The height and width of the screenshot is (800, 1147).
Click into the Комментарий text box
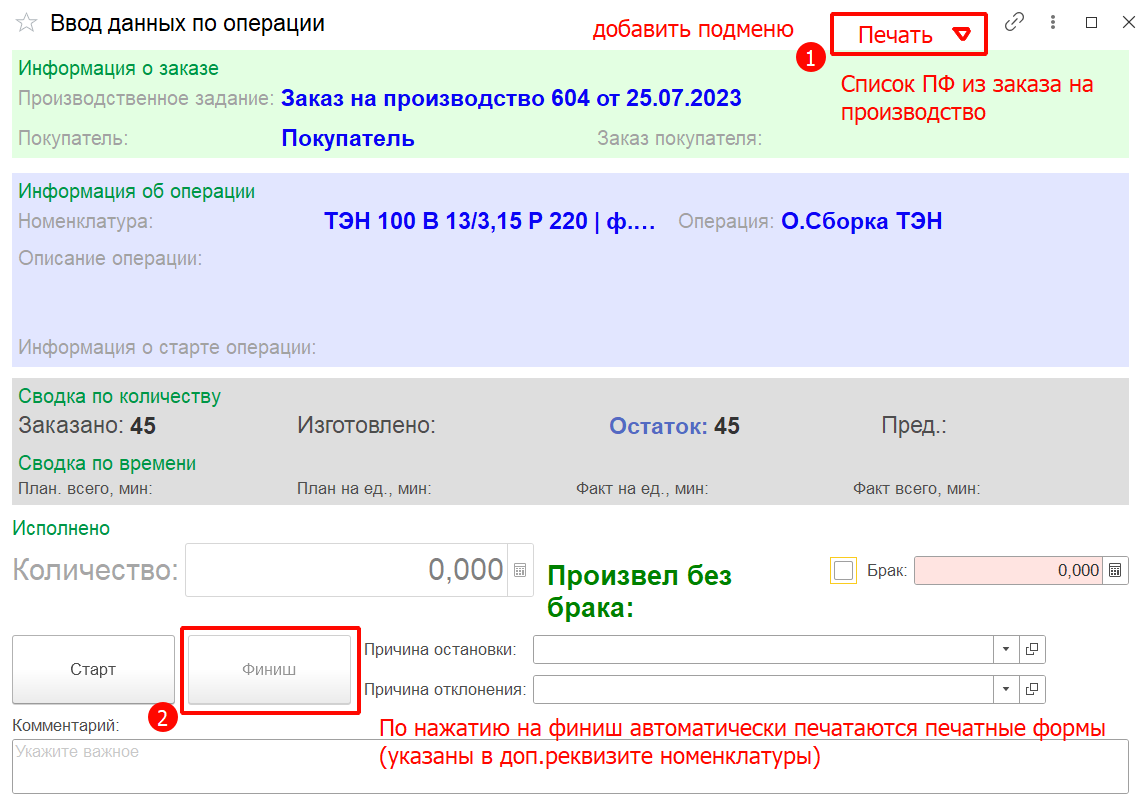click(570, 766)
